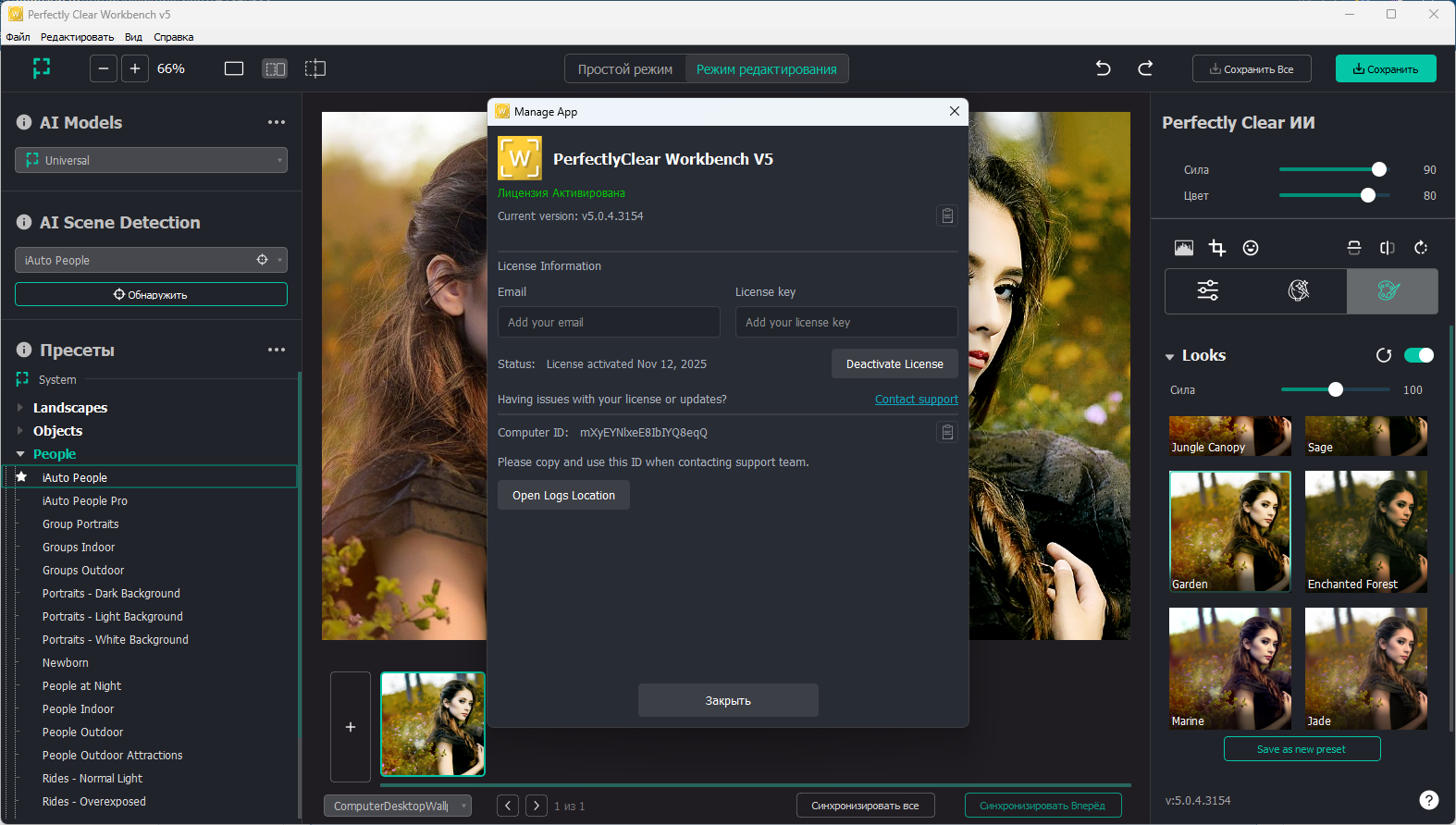1456x825 pixels.
Task: Open the Справка menu
Action: 173,37
